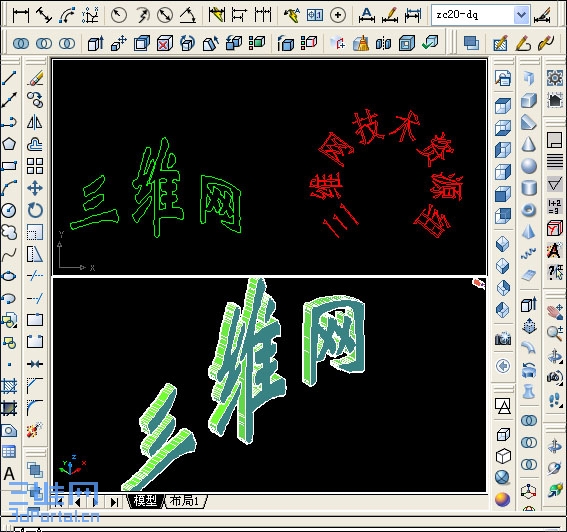
Task: Click the 2D wireframe visual style icon
Action: point(503,406)
